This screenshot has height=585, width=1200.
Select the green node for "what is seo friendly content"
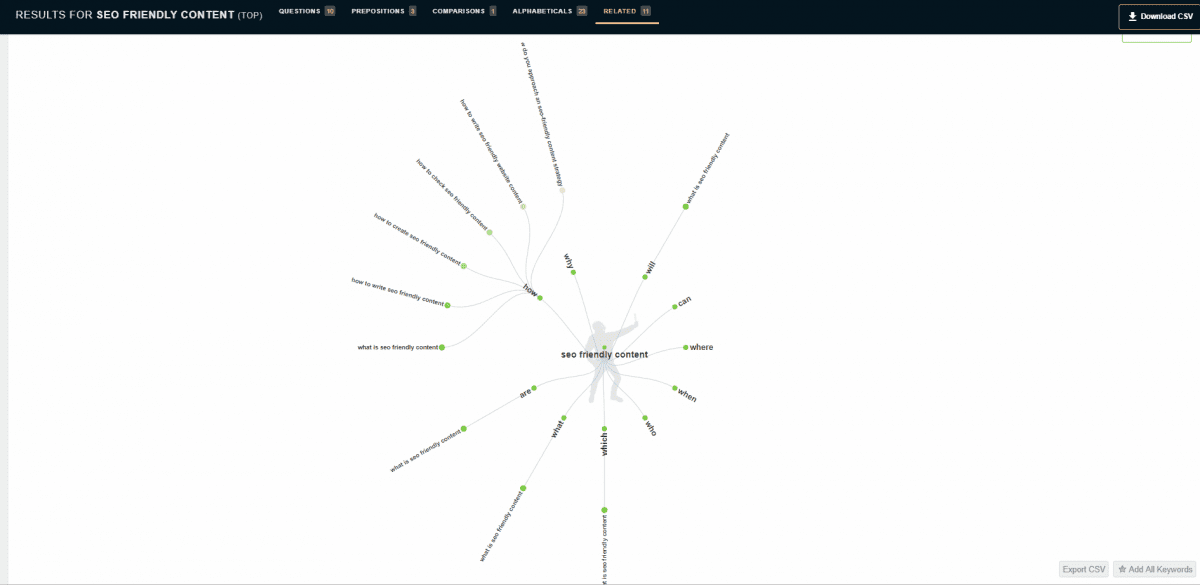tap(442, 347)
